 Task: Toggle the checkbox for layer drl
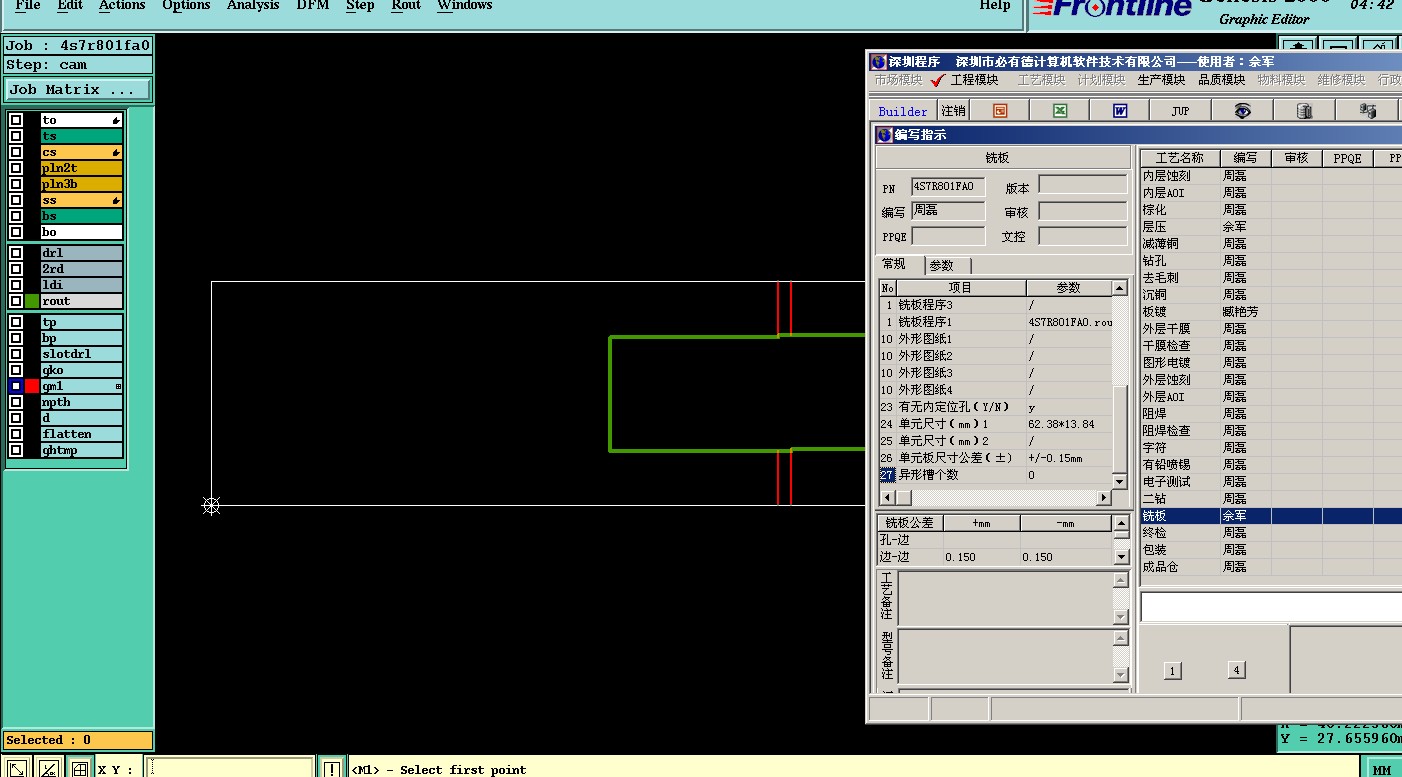pyautogui.click(x=16, y=253)
